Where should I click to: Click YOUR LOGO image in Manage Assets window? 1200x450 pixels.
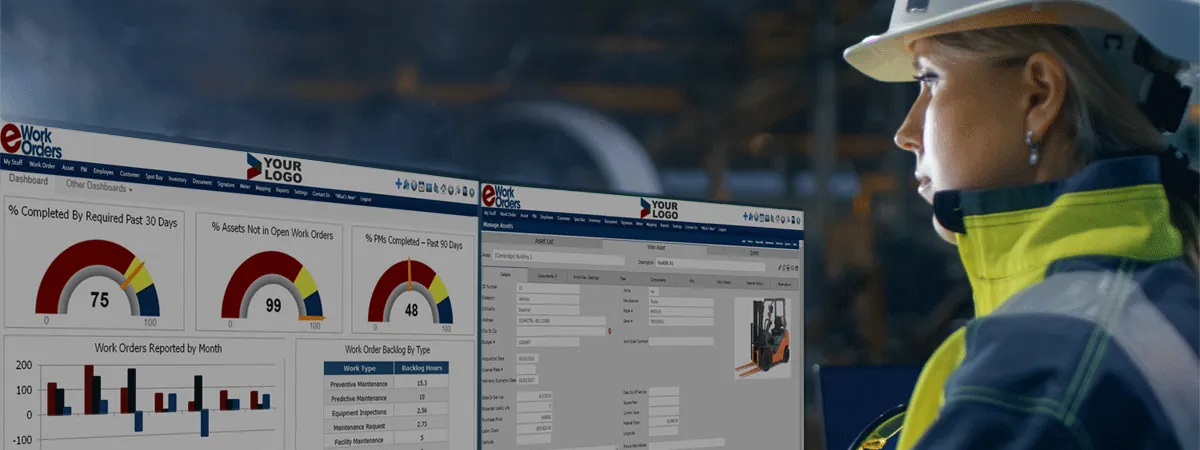pos(659,209)
